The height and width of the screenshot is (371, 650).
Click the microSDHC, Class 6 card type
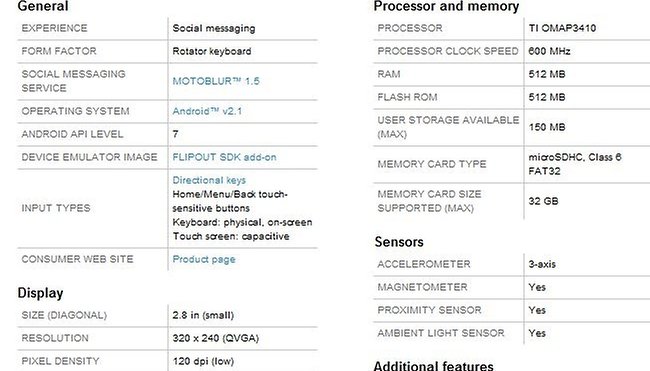pos(575,157)
